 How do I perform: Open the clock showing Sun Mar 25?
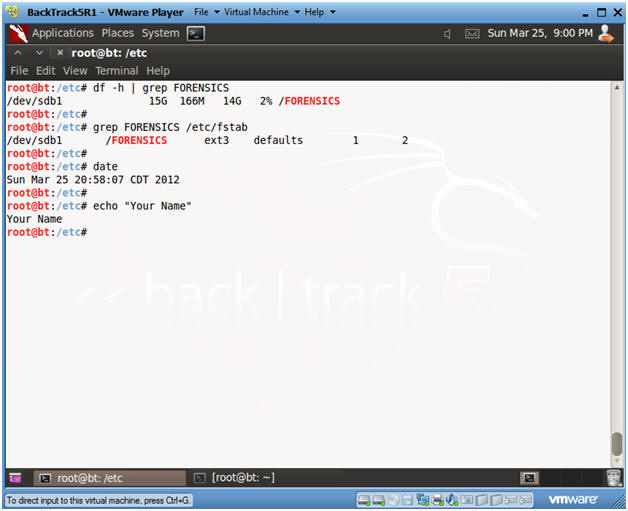point(539,33)
